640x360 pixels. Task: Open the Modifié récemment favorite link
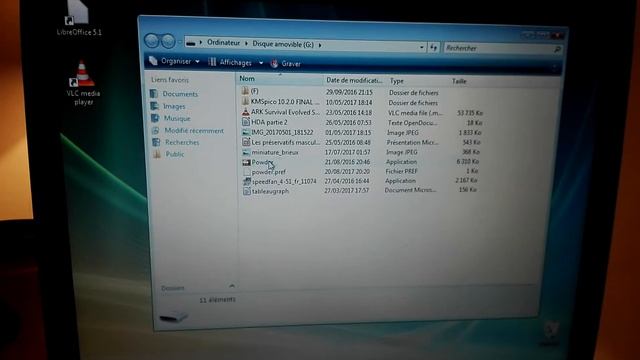(194, 131)
